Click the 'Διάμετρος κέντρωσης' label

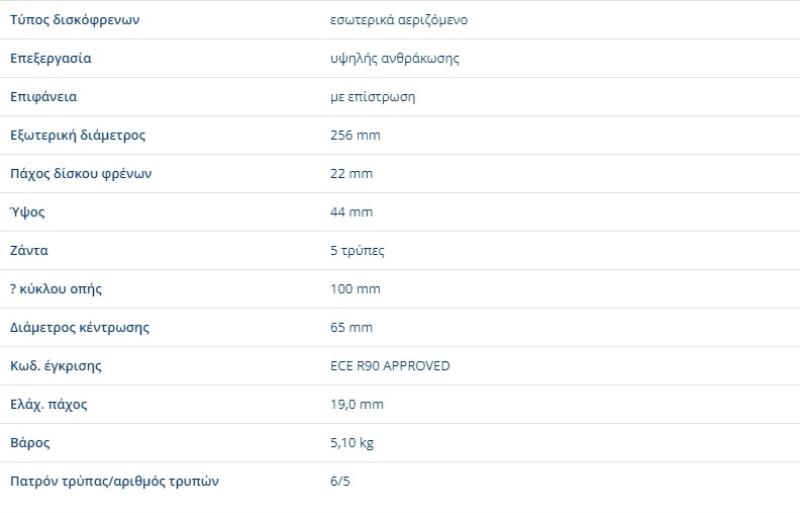pyautogui.click(x=79, y=328)
